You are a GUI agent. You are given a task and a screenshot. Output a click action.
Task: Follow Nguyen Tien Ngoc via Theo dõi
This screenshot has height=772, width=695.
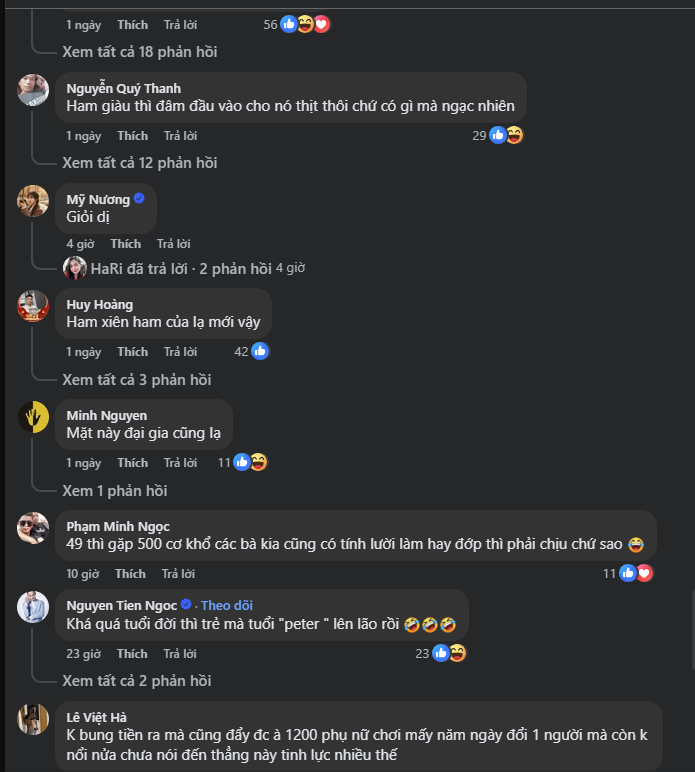tap(229, 605)
